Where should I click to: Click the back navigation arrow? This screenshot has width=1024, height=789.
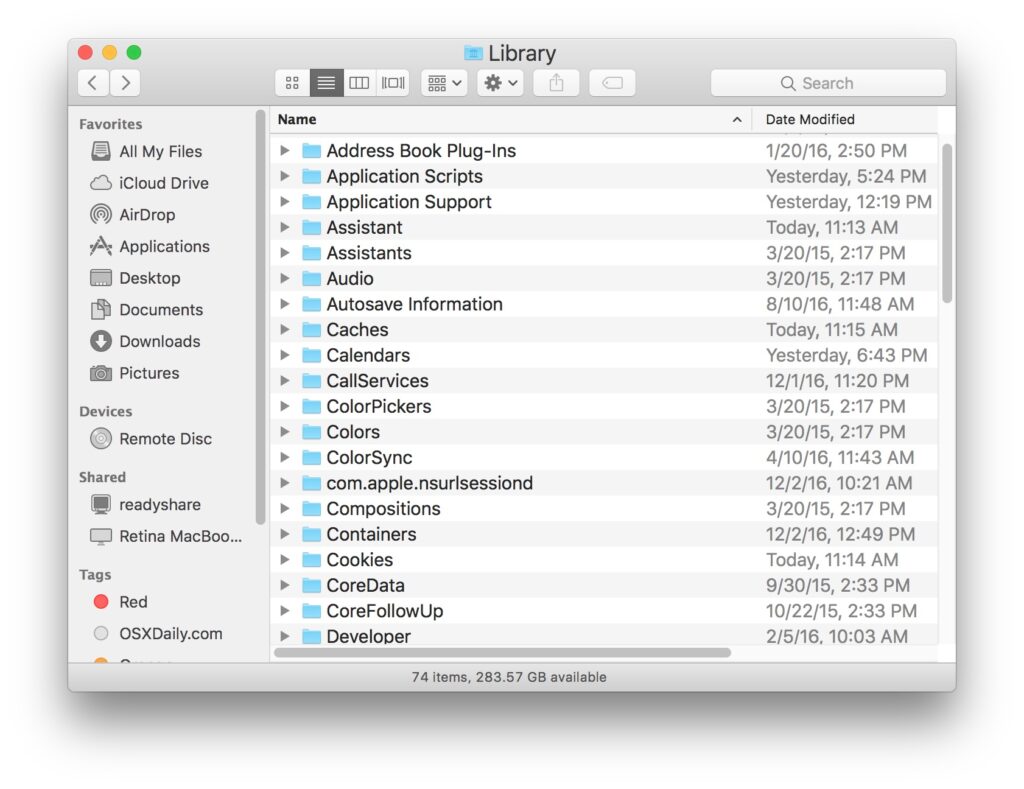pos(92,82)
